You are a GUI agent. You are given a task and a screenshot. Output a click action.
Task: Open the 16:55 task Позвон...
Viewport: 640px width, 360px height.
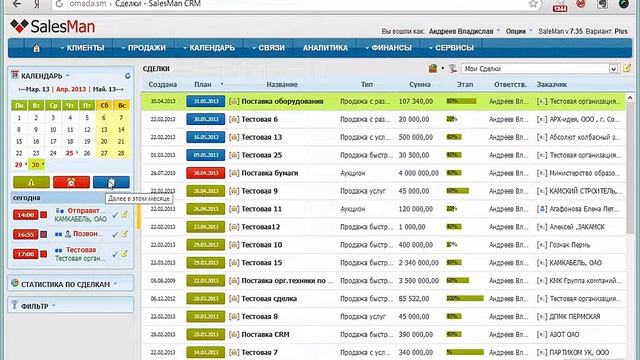88,234
